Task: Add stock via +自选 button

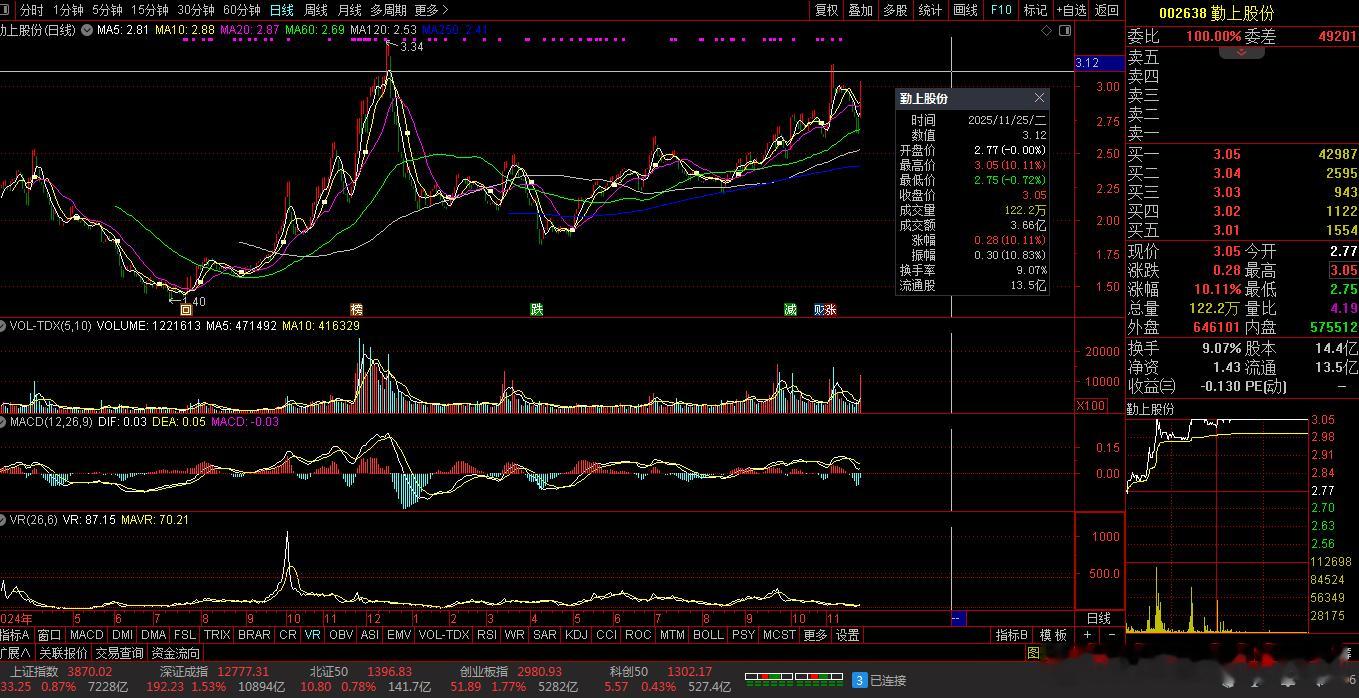Action: [x=1070, y=10]
